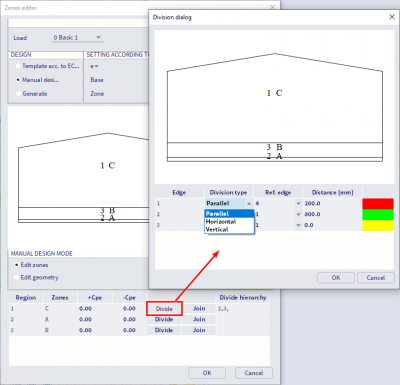This screenshot has width=400, height=385.
Task: Expand Ref. edge dropdown for edge 1
Action: pos(298,203)
